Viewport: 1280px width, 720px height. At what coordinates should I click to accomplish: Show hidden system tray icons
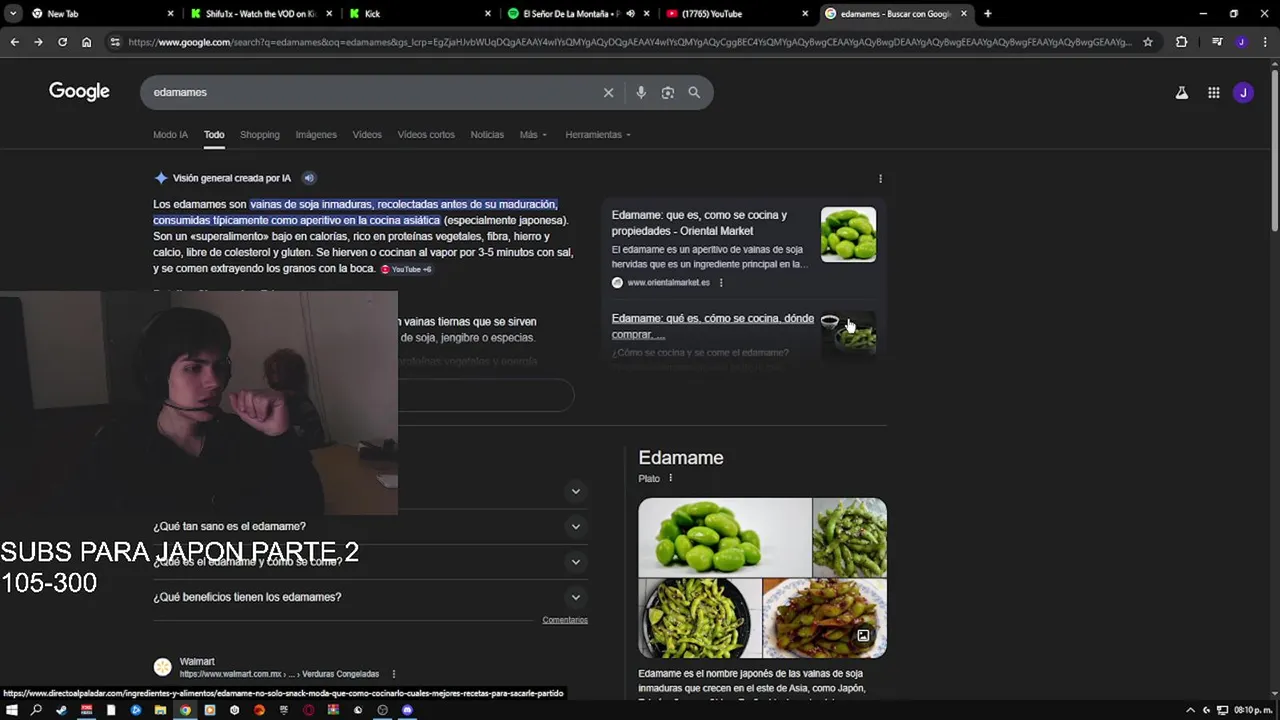pos(1190,710)
